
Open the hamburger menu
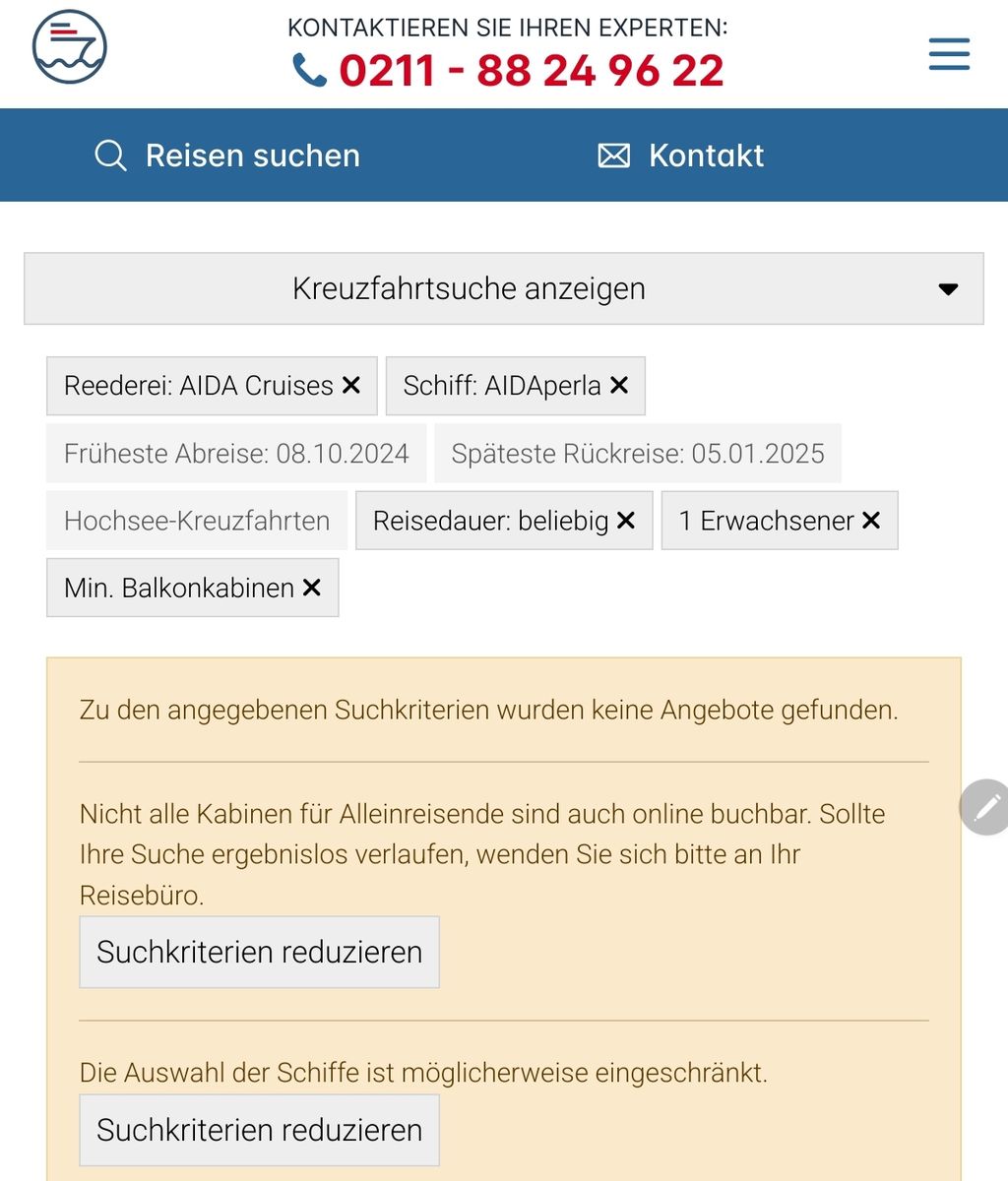[x=949, y=54]
